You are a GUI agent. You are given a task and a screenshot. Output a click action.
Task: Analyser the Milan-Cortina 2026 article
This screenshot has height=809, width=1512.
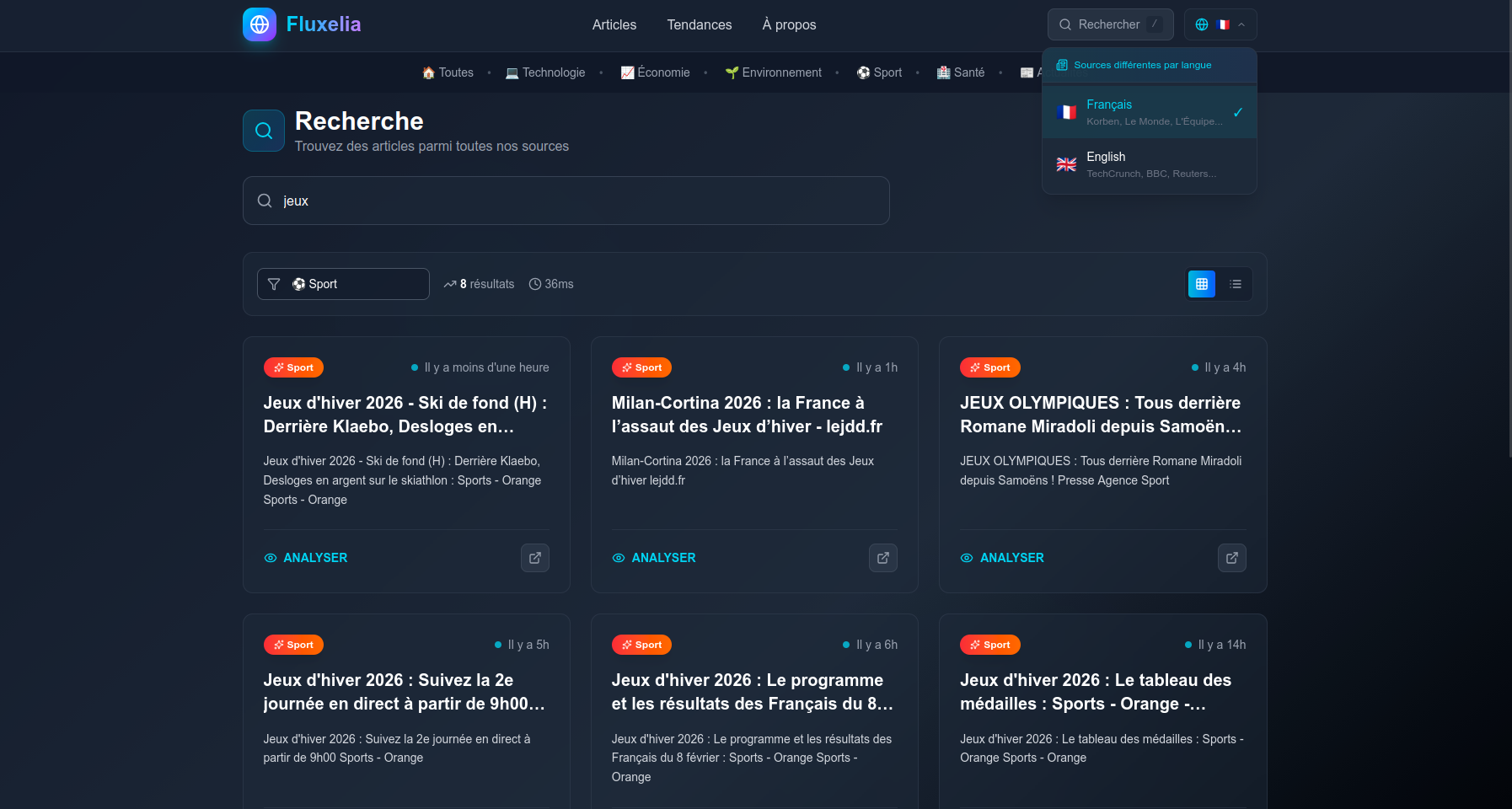pyautogui.click(x=654, y=558)
